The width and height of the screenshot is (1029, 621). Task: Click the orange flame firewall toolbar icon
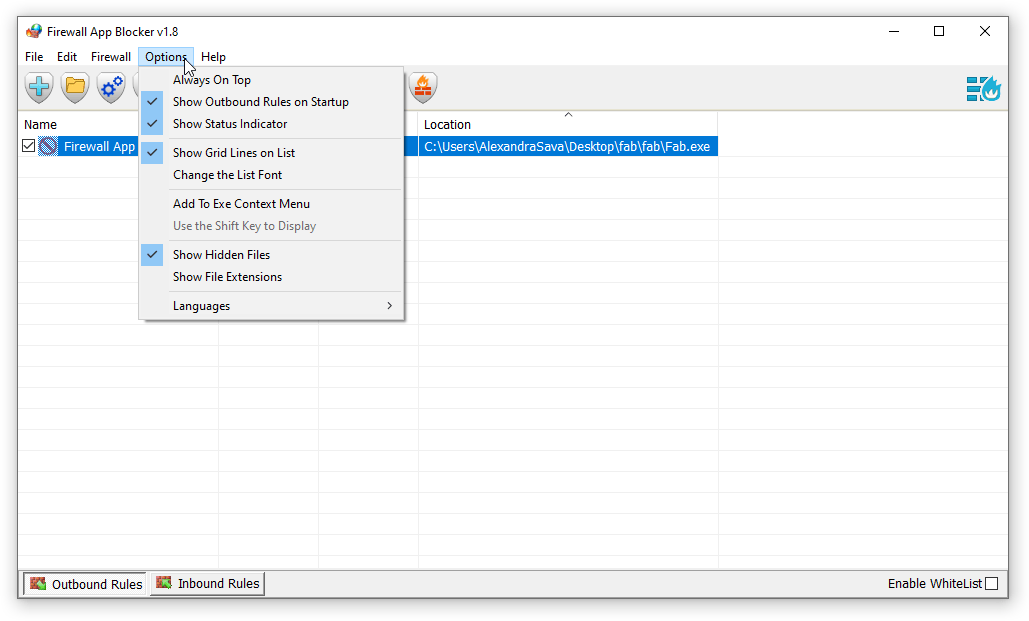pyautogui.click(x=423, y=88)
